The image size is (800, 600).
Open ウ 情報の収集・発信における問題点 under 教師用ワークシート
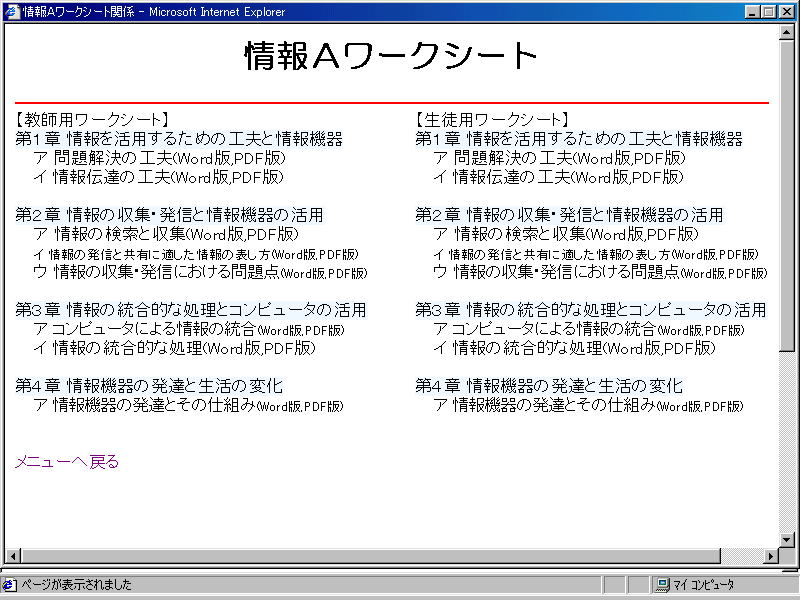click(200, 272)
